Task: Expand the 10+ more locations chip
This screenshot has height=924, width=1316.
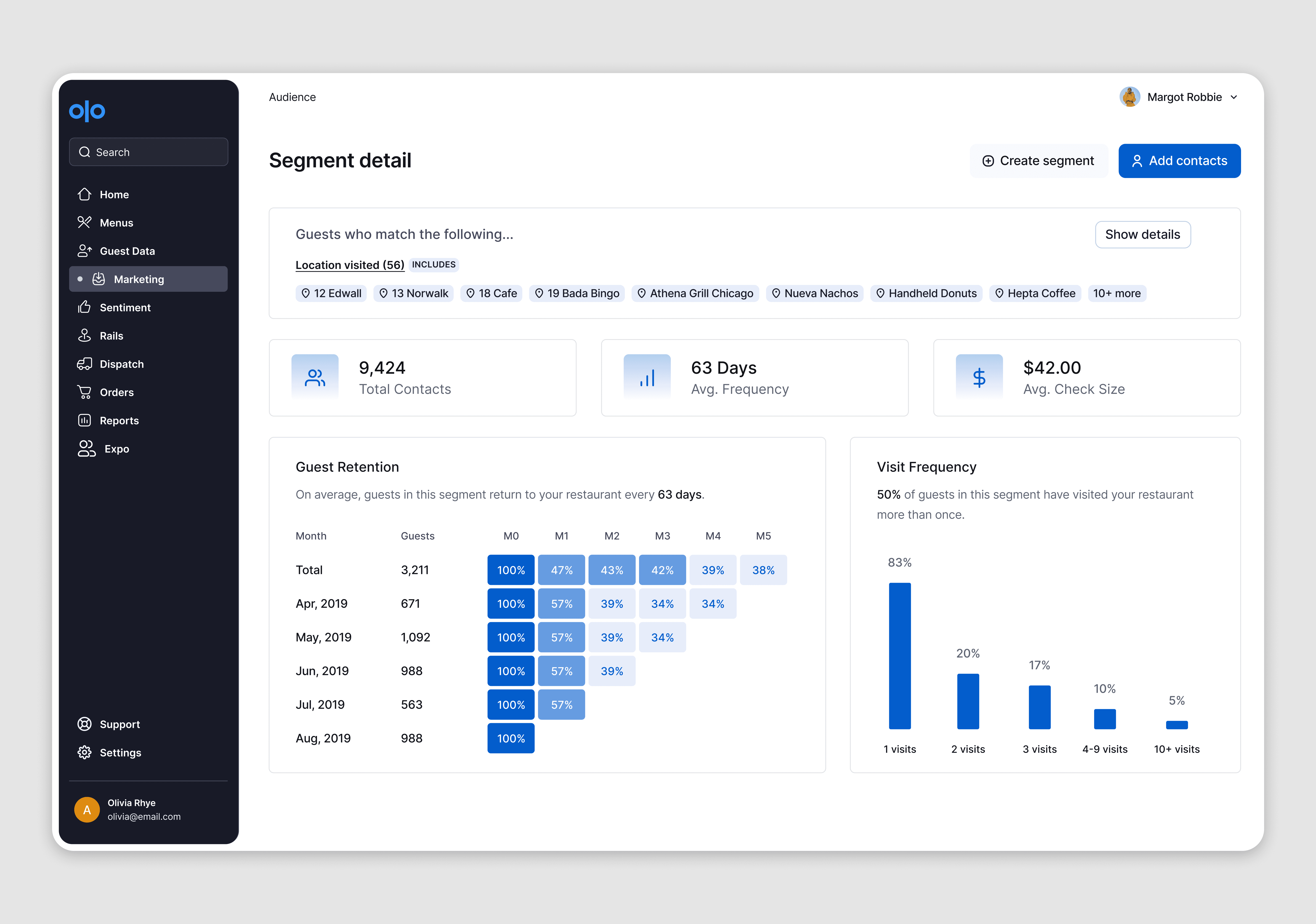Action: pyautogui.click(x=1117, y=293)
